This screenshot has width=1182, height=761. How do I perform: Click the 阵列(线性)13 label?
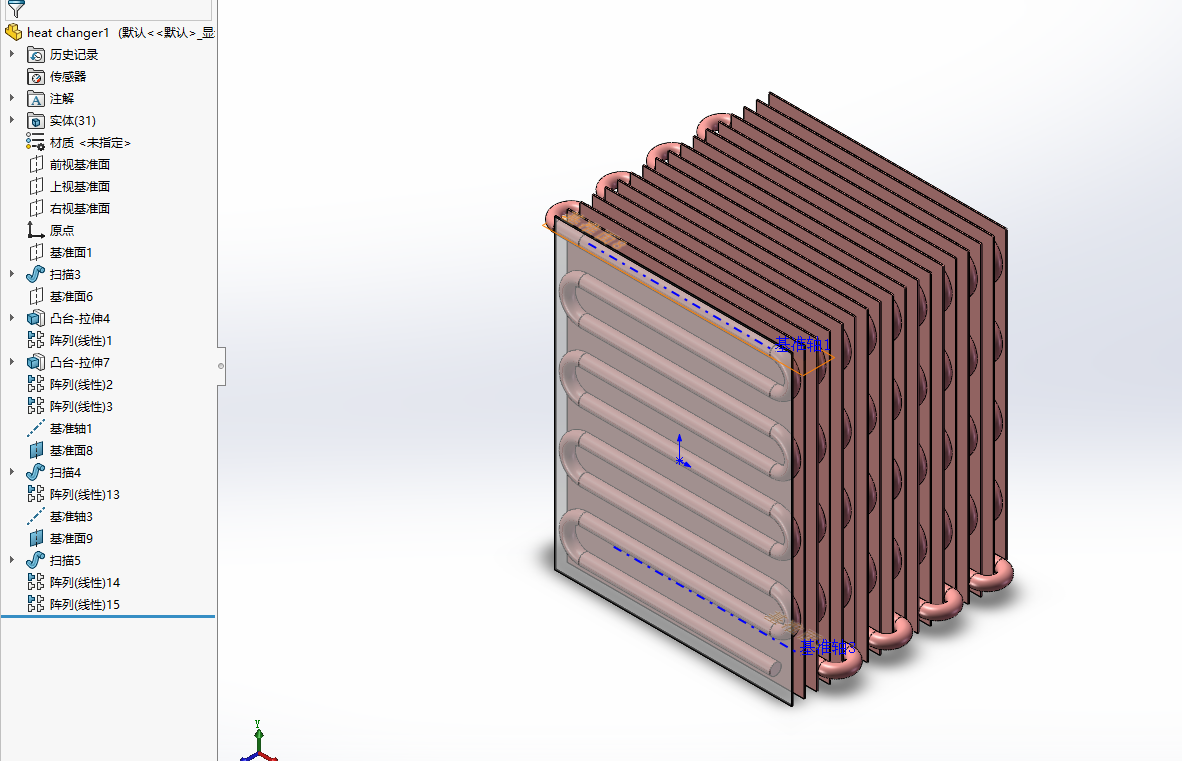pos(84,495)
